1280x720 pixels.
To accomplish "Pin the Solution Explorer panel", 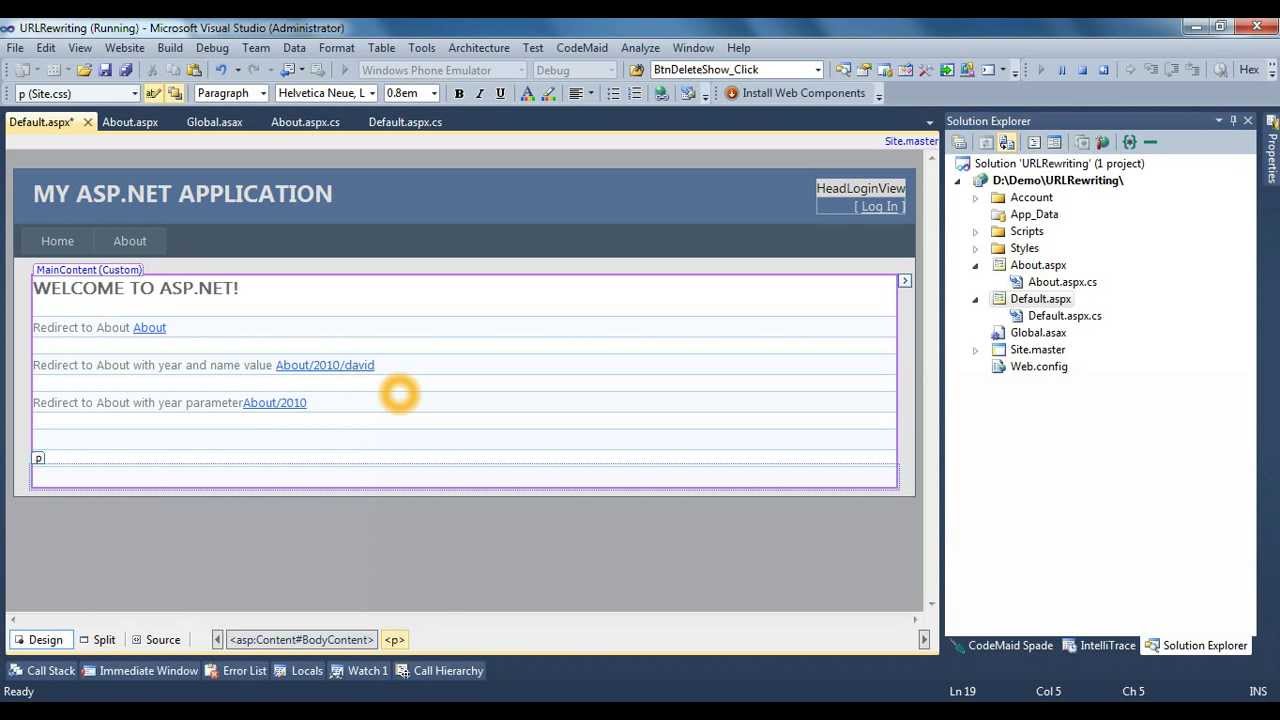I will 1233,121.
